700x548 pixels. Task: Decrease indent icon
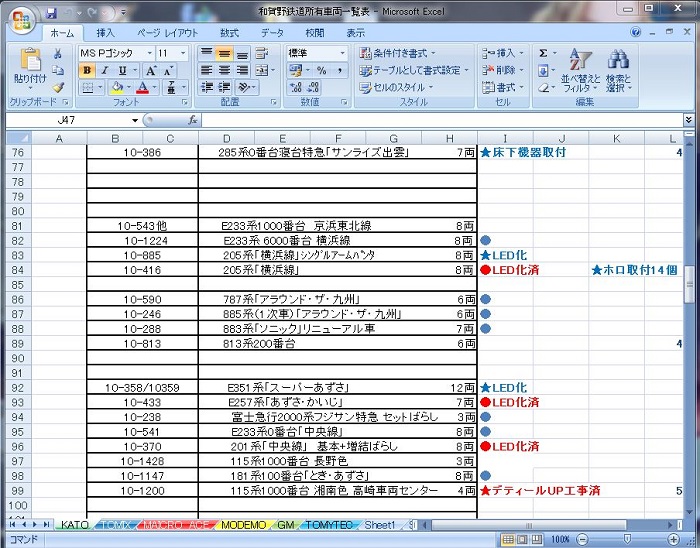[206, 87]
